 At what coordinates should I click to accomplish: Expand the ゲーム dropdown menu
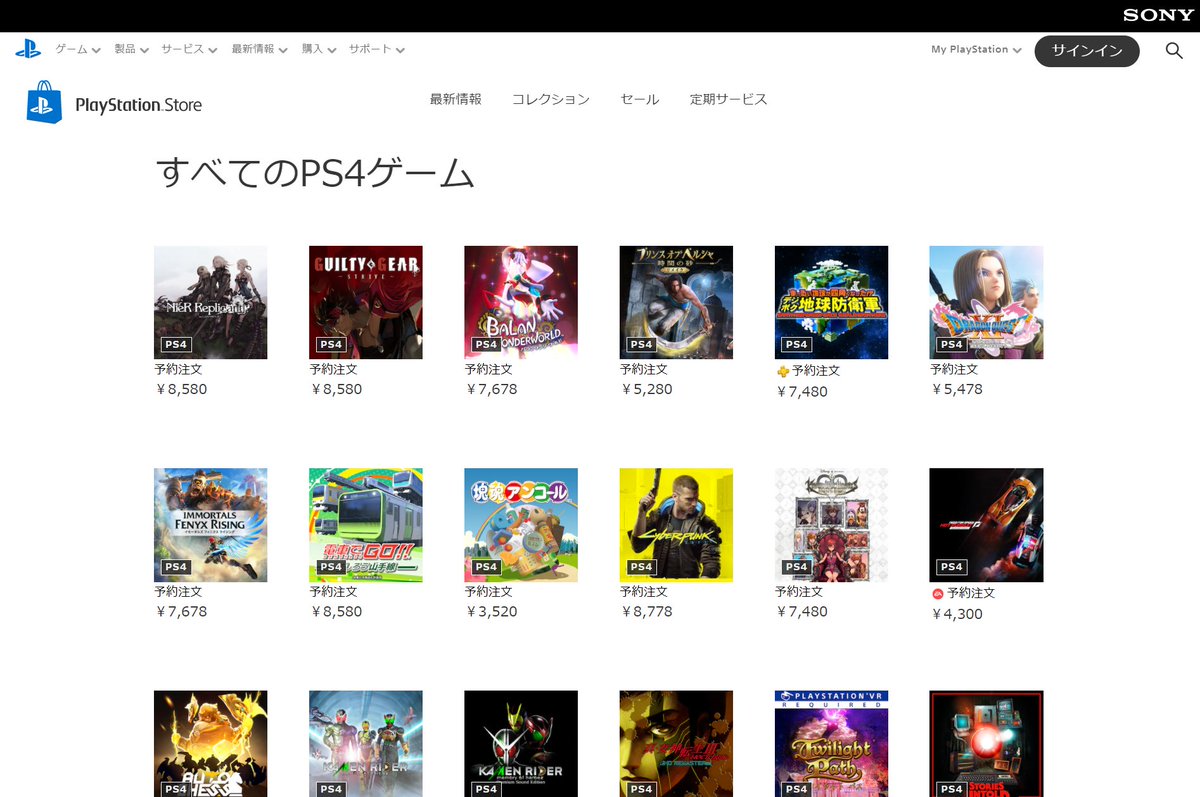[78, 49]
